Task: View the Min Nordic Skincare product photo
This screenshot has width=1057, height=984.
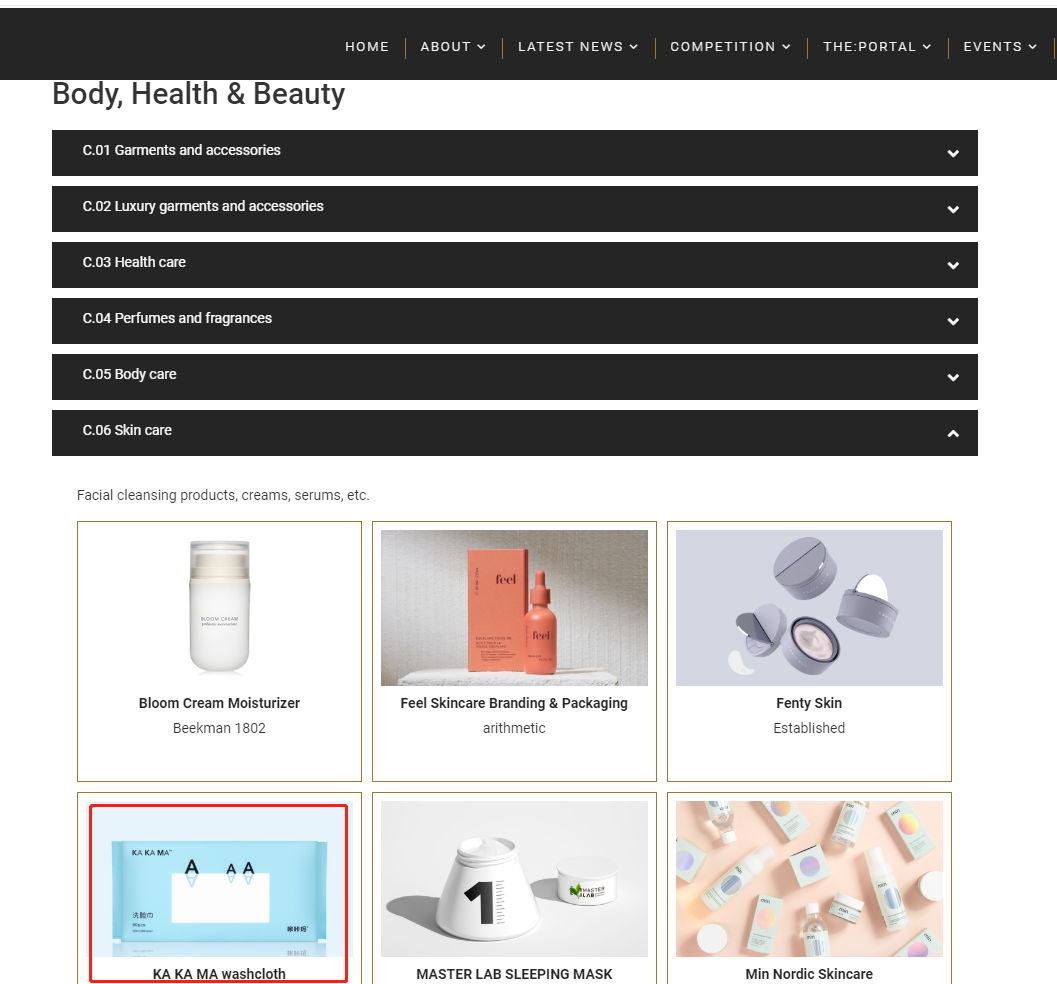Action: pyautogui.click(x=809, y=879)
